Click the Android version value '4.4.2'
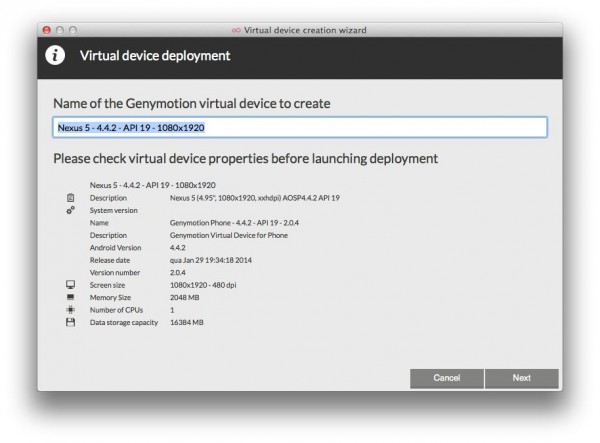600x443 pixels. 178,248
